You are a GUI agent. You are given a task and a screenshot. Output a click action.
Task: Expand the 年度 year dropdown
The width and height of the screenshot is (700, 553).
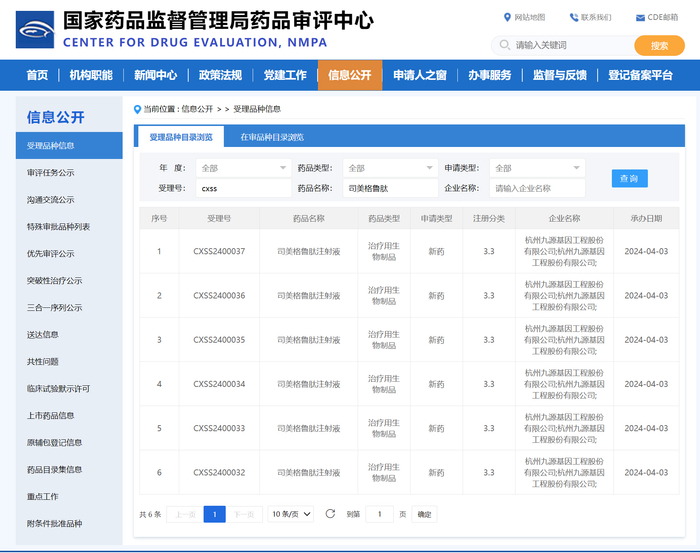(242, 168)
